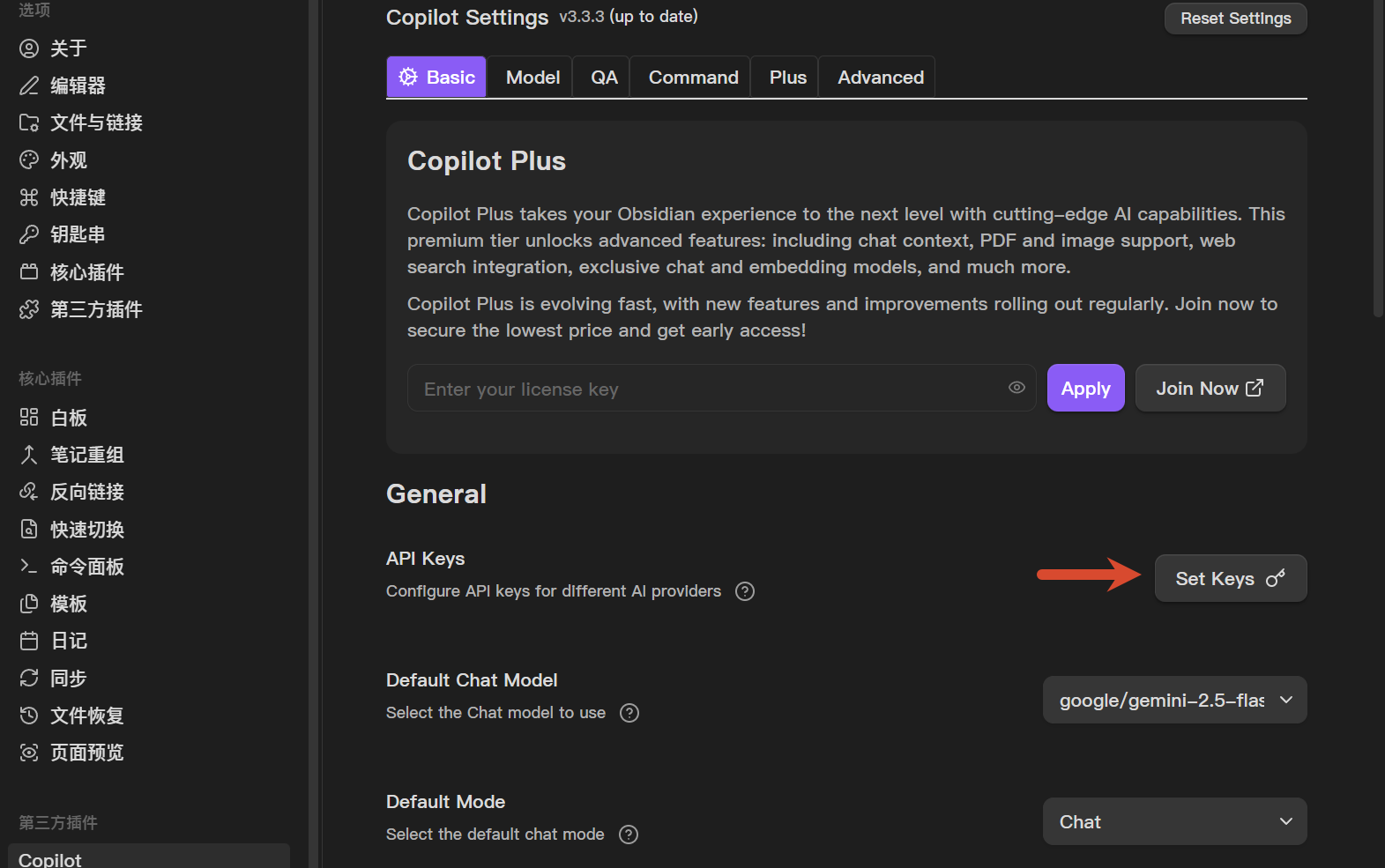The width and height of the screenshot is (1385, 868).
Task: Open the Default Mode Chat dropdown
Action: (1174, 821)
